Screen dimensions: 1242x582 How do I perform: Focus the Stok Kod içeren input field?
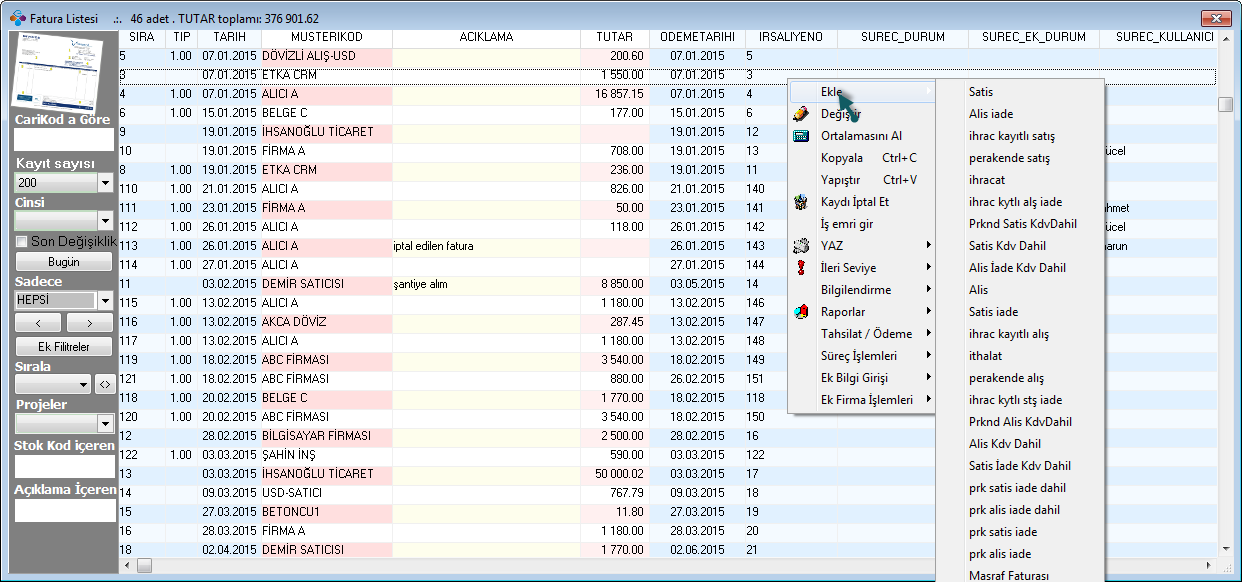point(65,466)
